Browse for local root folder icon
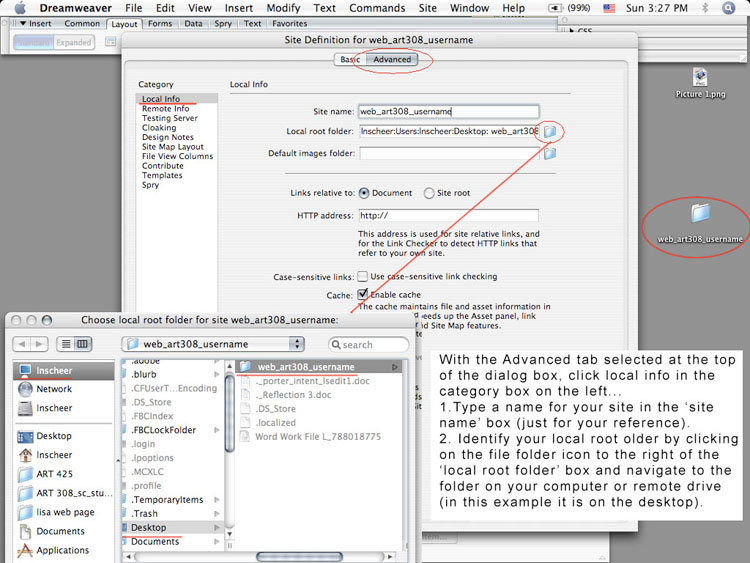 pyautogui.click(x=550, y=131)
